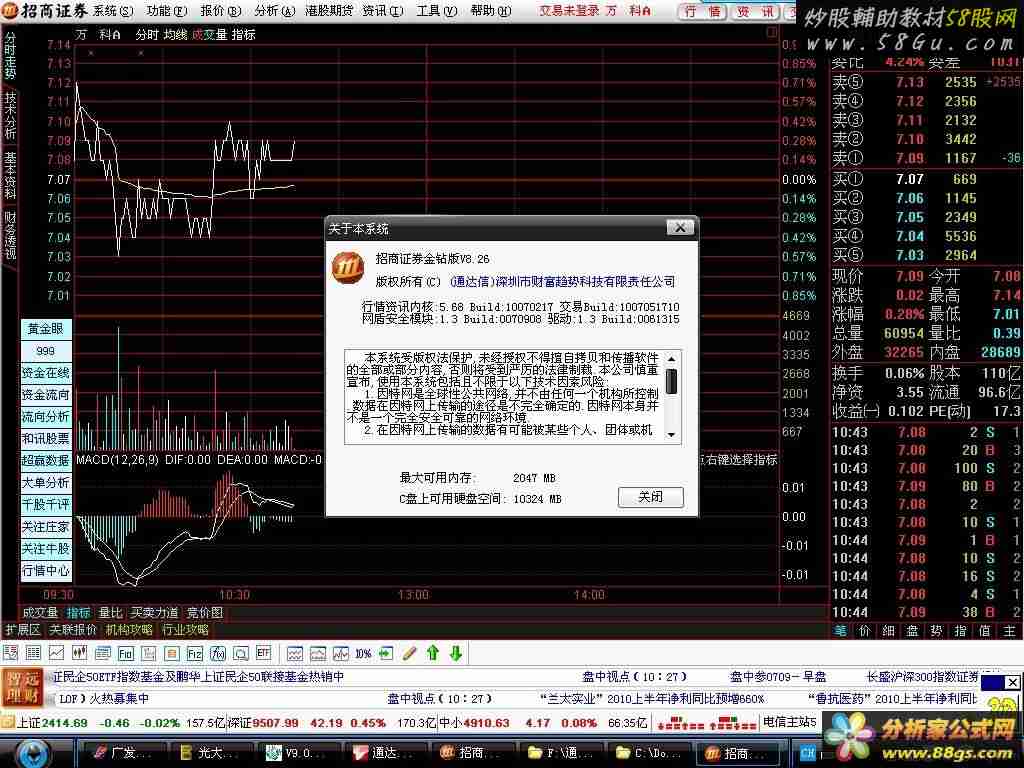Viewport: 1024px width, 768px height.
Task: Select the pencil drawing tool icon
Action: pyautogui.click(x=409, y=652)
